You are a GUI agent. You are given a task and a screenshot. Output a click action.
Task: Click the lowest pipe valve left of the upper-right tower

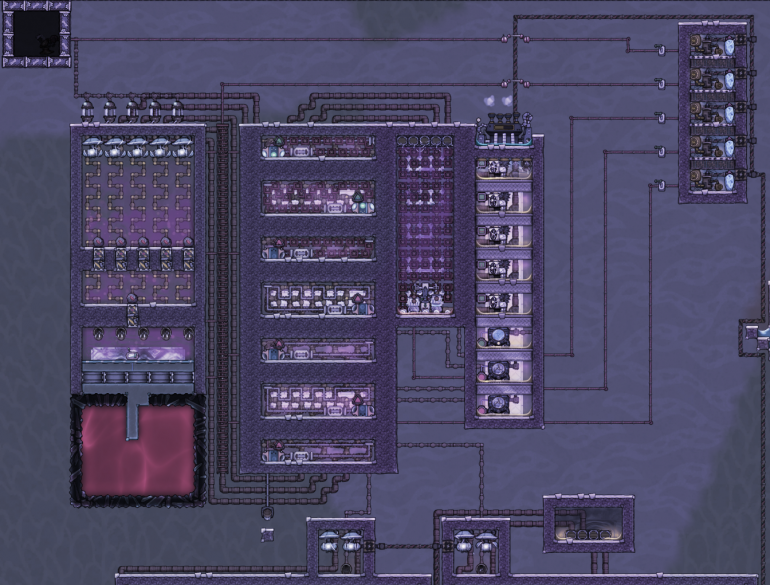(x=660, y=185)
